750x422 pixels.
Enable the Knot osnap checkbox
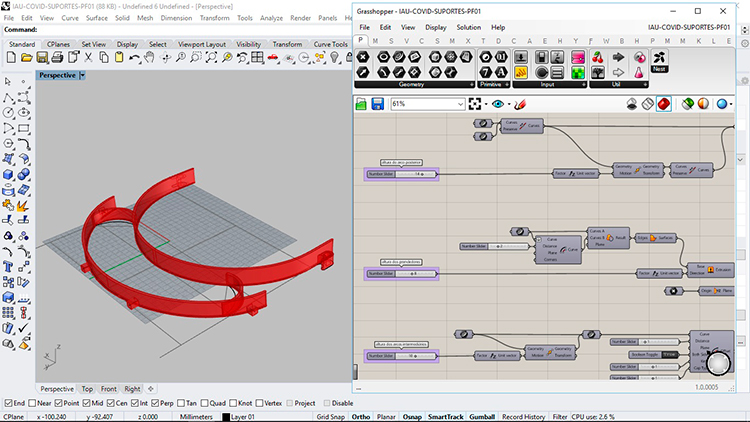[x=232, y=403]
